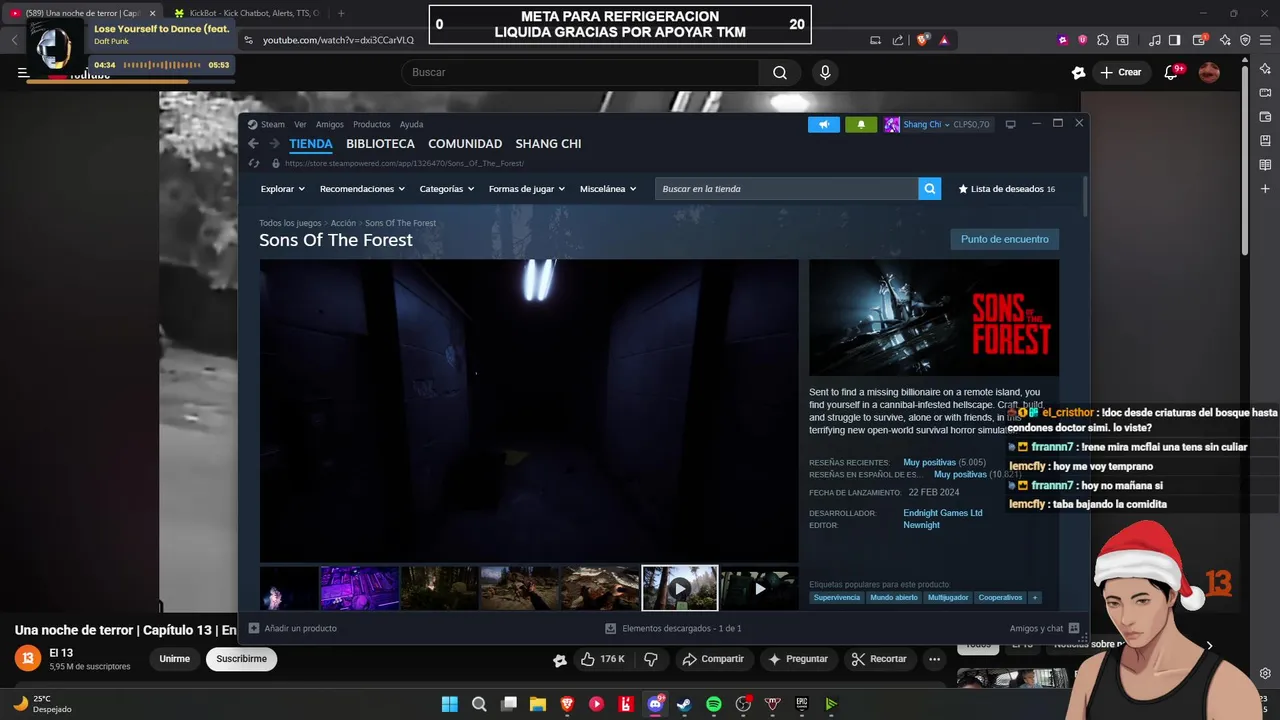Click Añadir un producto in Steam

pyautogui.click(x=293, y=628)
